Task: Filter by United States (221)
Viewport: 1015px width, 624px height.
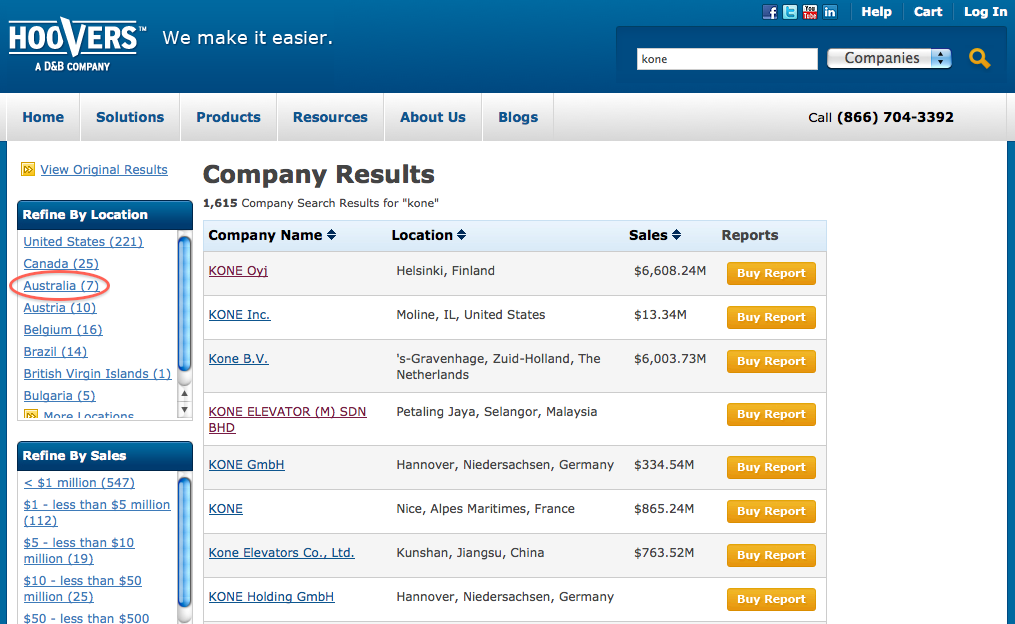Action: click(84, 241)
